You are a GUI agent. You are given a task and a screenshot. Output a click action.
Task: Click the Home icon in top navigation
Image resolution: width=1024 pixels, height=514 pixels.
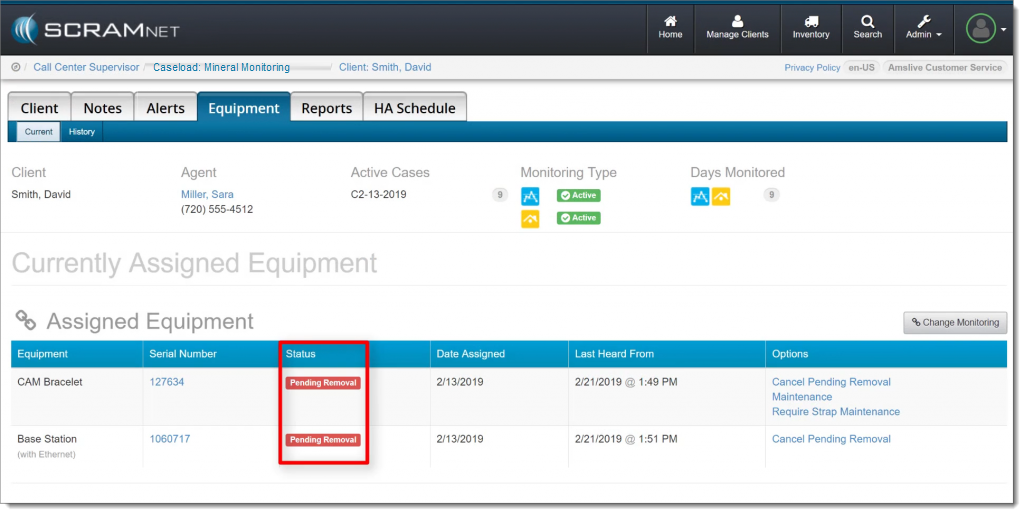coord(670,21)
